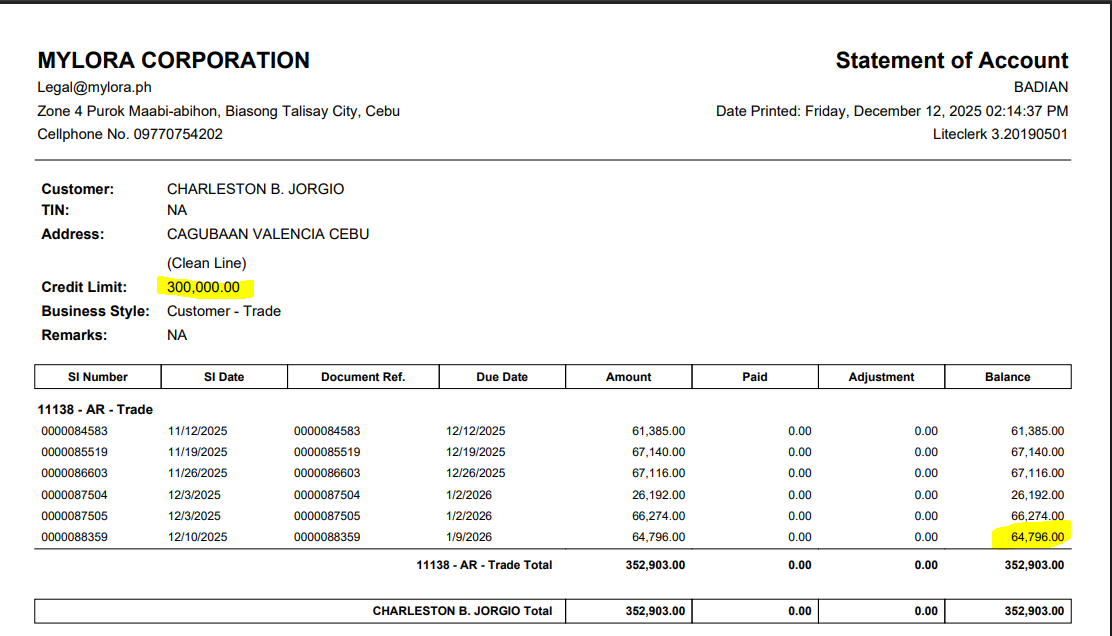1112x636 pixels.
Task: Select the 11138 - AR - Trade group heading
Action: [95, 409]
